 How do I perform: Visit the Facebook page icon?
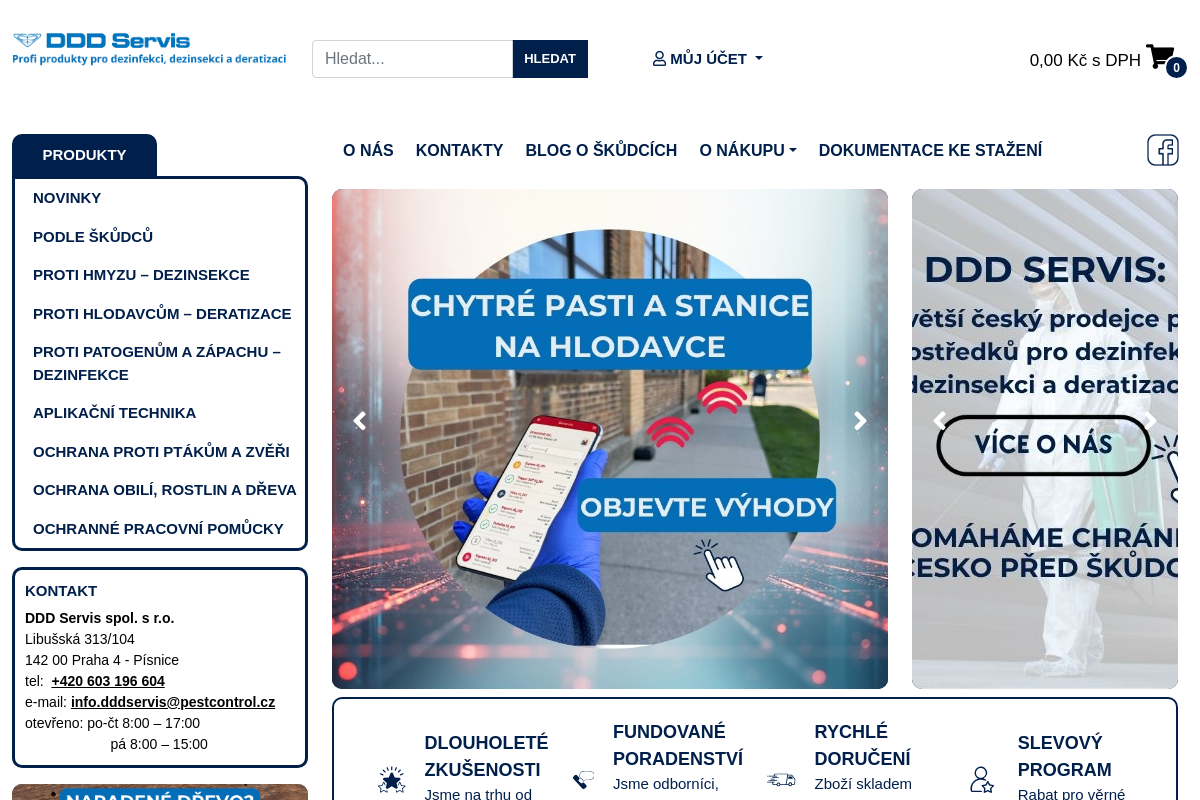[x=1162, y=150]
